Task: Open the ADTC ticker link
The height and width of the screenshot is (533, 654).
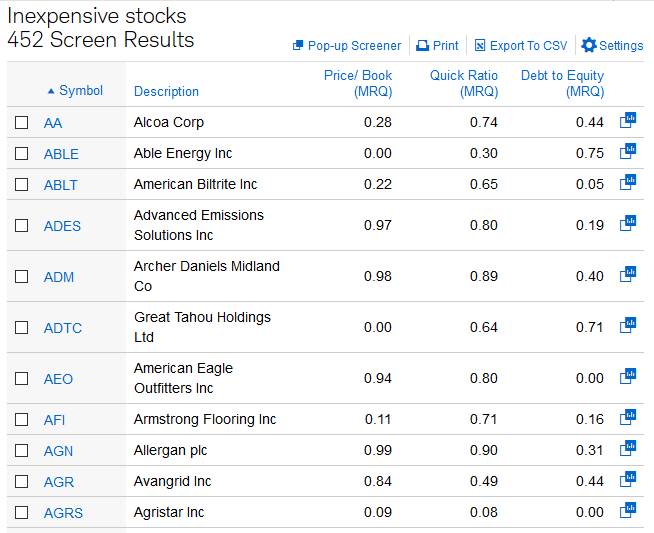Action: tap(63, 328)
